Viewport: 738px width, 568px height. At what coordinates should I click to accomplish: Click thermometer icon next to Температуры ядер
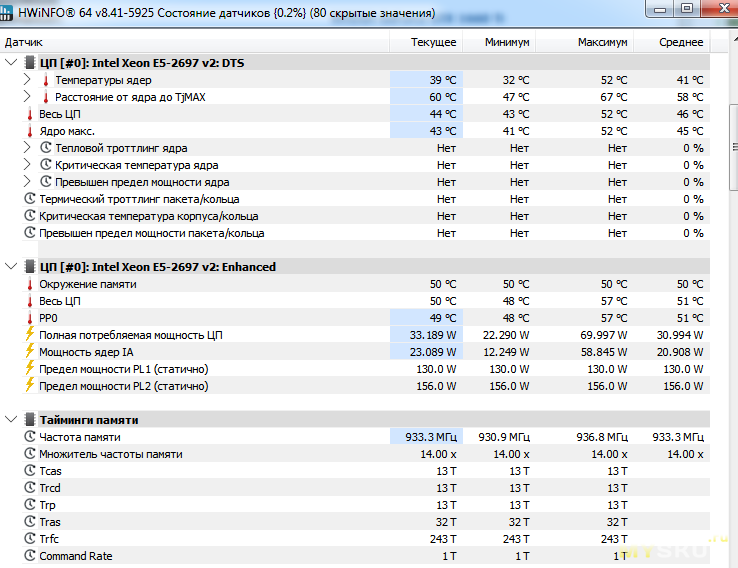45,80
